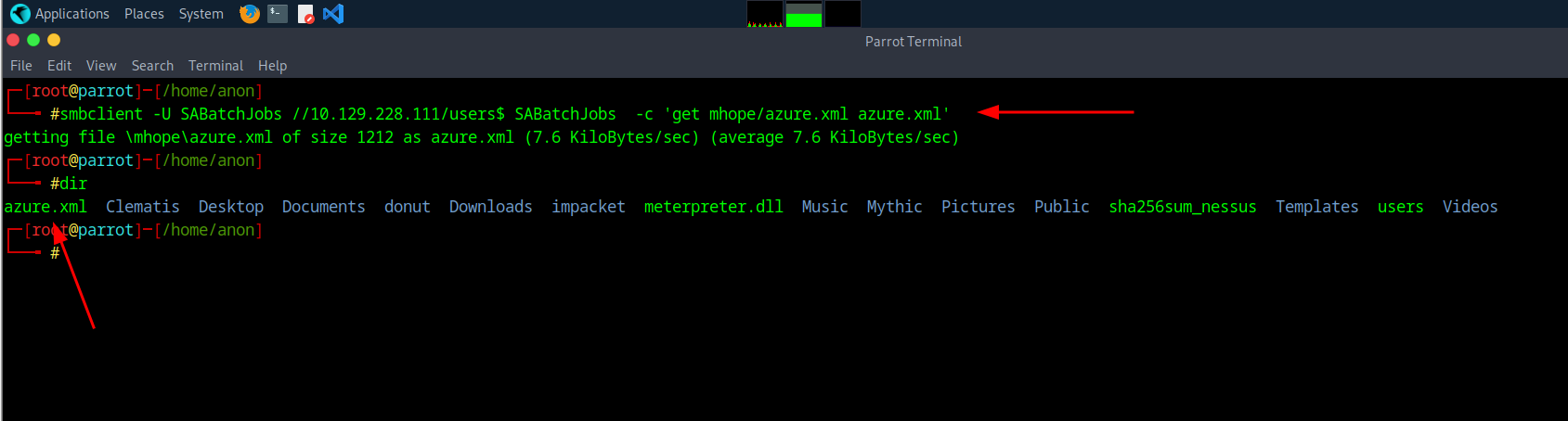The height and width of the screenshot is (421, 1568).
Task: Launch Visual Studio Code from panel
Action: (333, 14)
